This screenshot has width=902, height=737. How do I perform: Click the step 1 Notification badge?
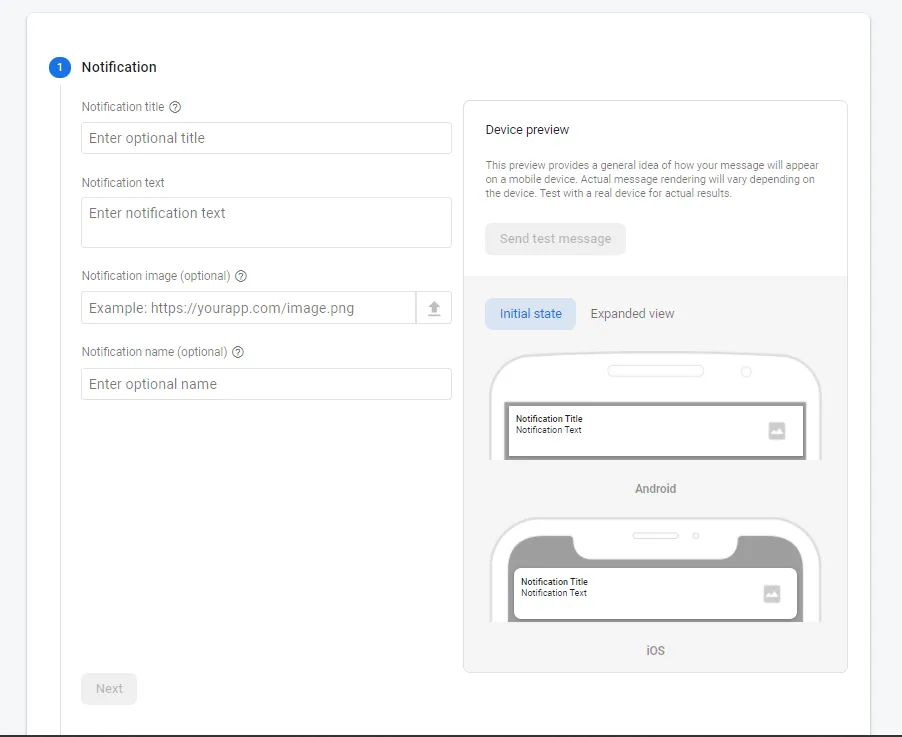[x=59, y=67]
